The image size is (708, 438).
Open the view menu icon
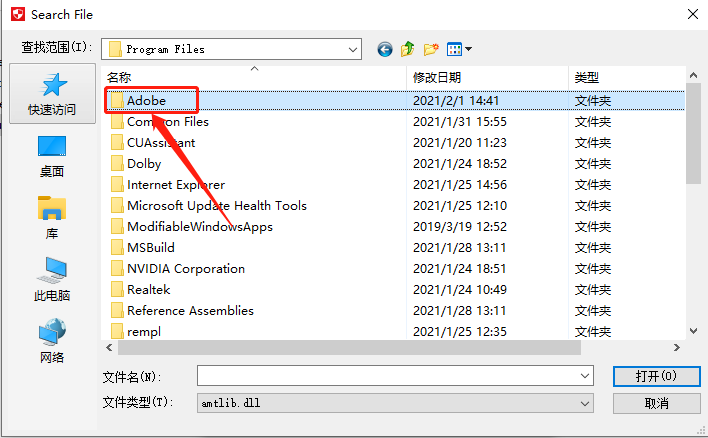(454, 49)
